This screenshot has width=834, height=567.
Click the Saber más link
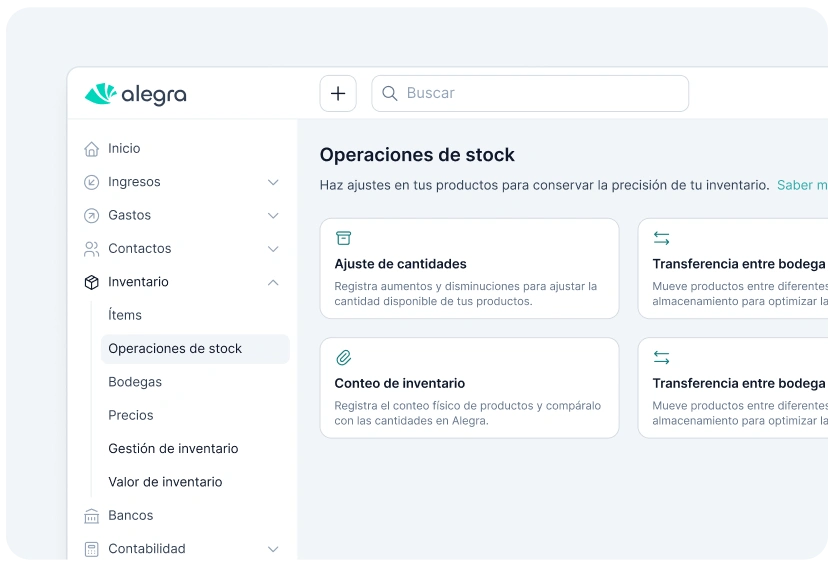[802, 185]
